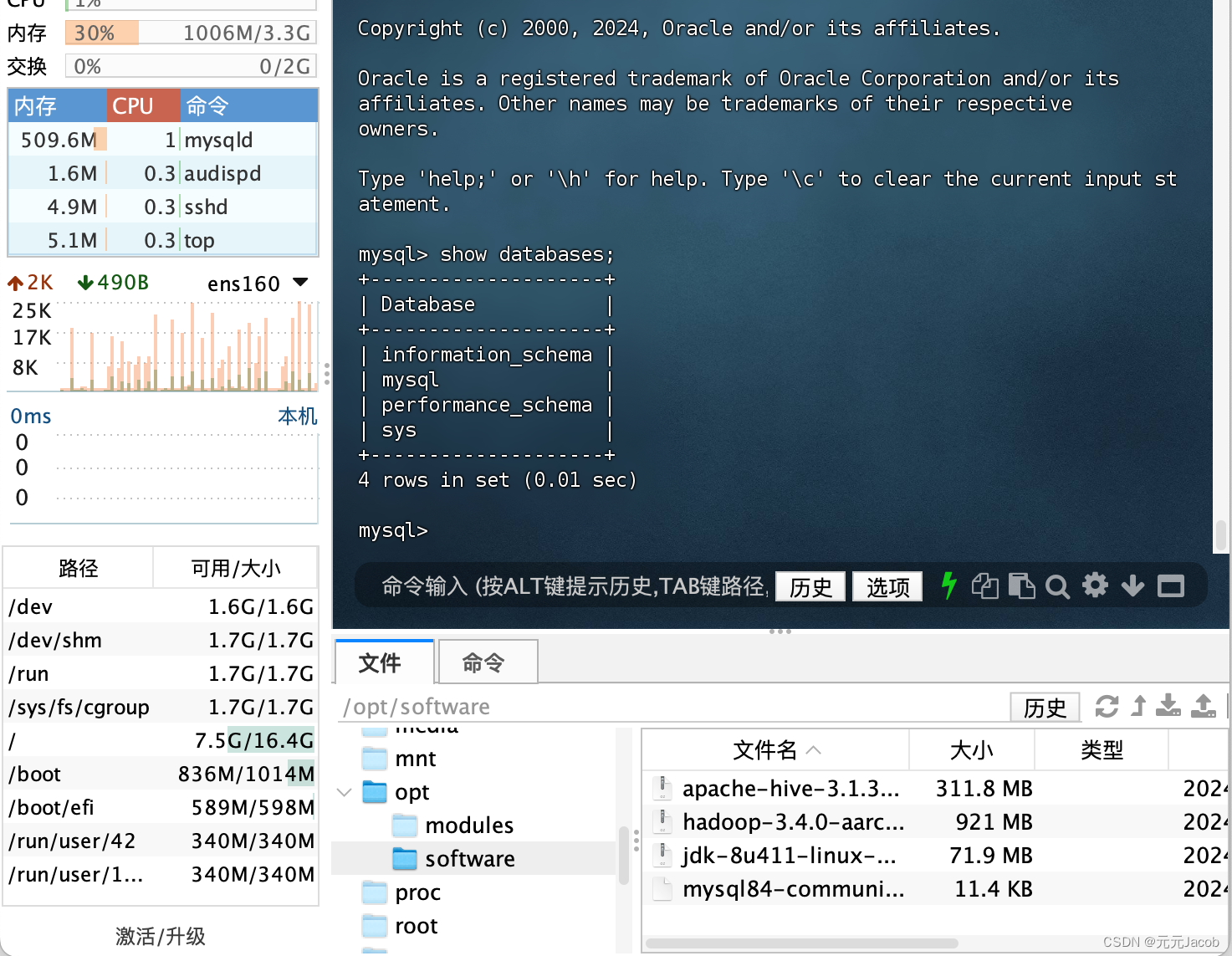Click the 311.8 MB size cell
This screenshot has height=956, width=1232.
984,788
